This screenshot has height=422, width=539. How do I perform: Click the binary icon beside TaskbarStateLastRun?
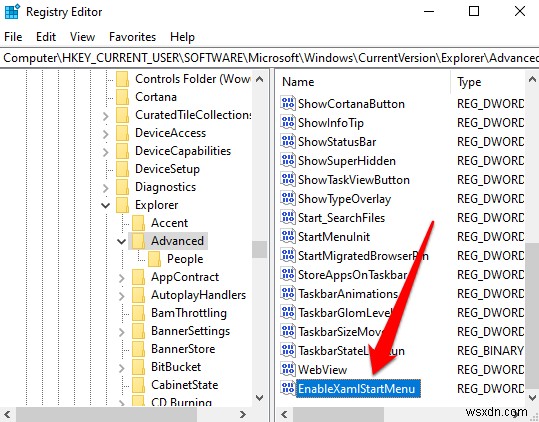288,350
